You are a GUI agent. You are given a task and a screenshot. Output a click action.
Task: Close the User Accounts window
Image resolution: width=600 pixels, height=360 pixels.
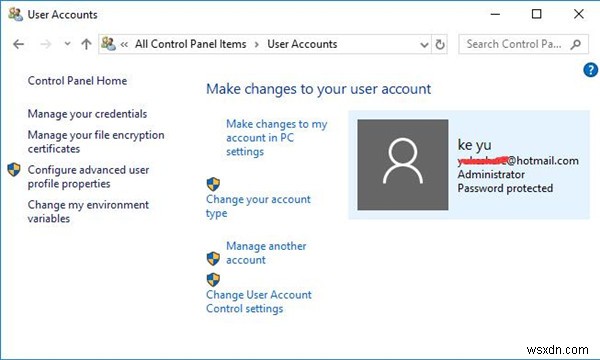579,14
